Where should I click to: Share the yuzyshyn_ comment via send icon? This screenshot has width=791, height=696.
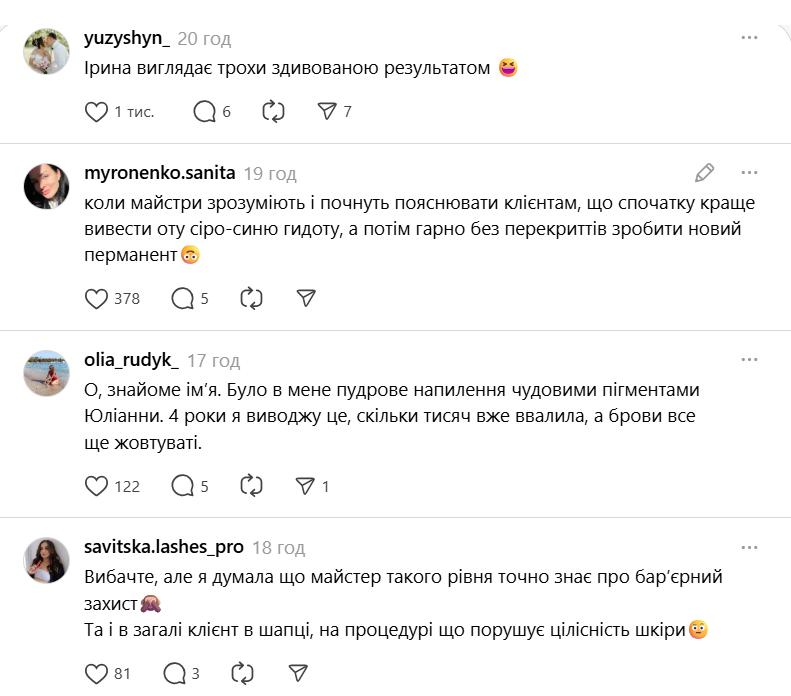click(x=327, y=112)
